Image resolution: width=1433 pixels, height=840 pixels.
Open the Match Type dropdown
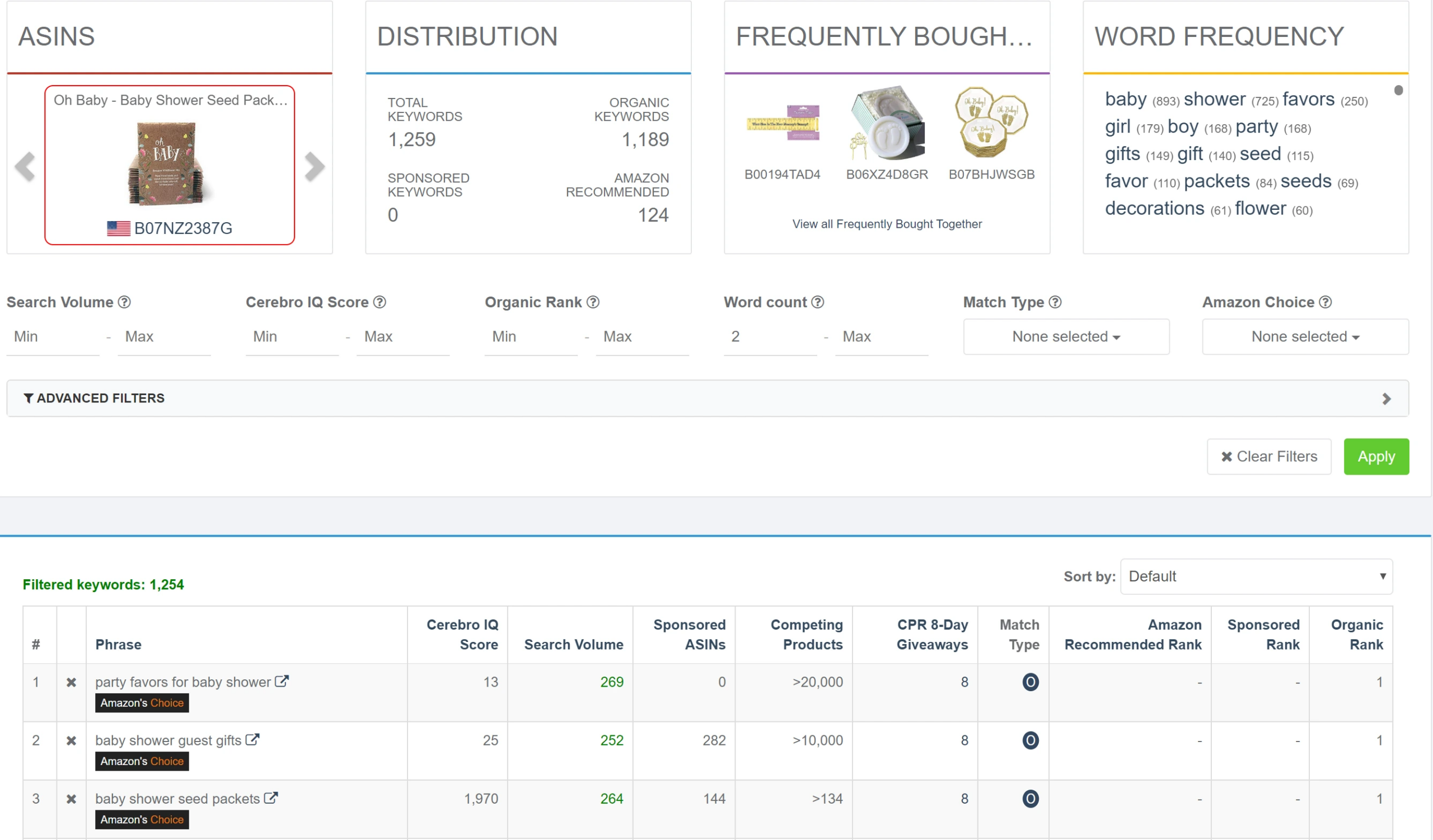point(1066,336)
